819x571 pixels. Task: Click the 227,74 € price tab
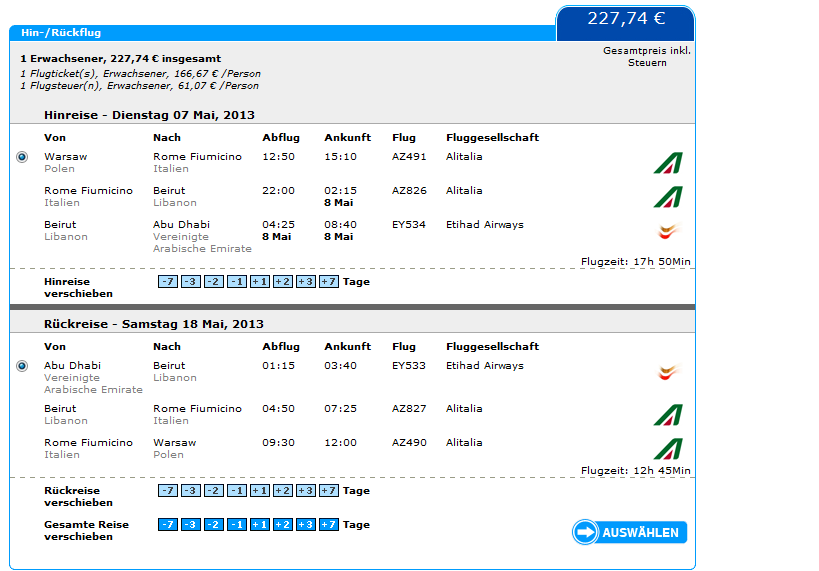pyautogui.click(x=626, y=23)
